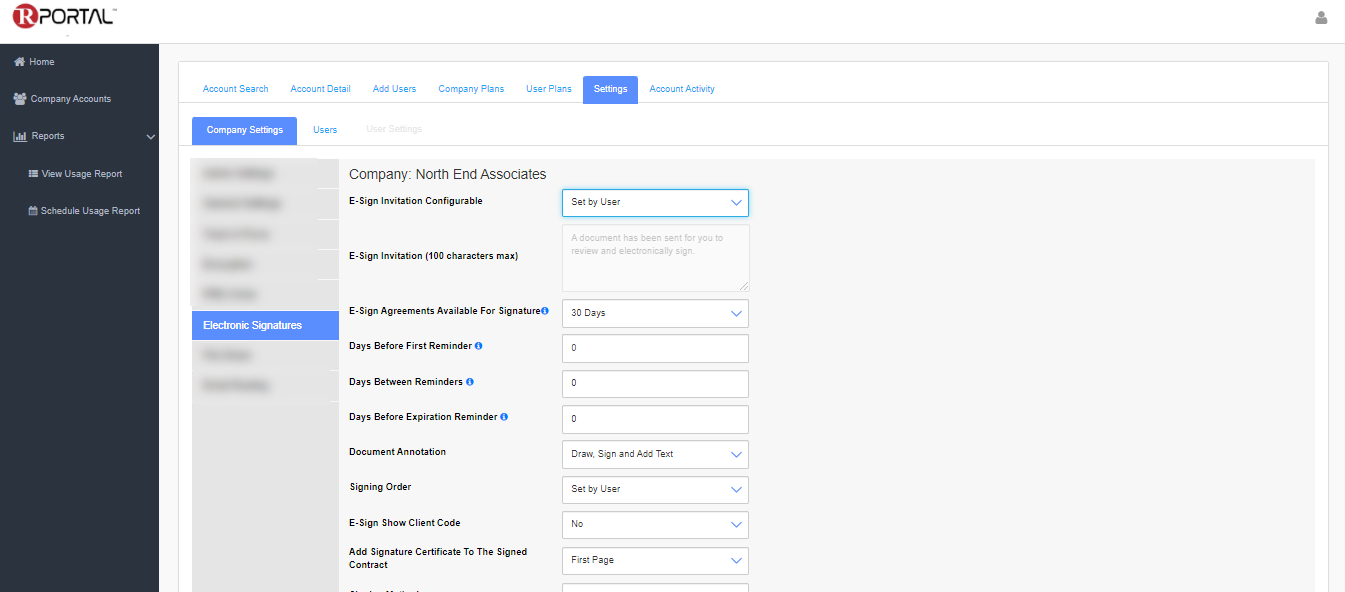This screenshot has height=592, width=1345.
Task: Open E-Sign Show Client Code dropdown
Action: click(x=655, y=525)
